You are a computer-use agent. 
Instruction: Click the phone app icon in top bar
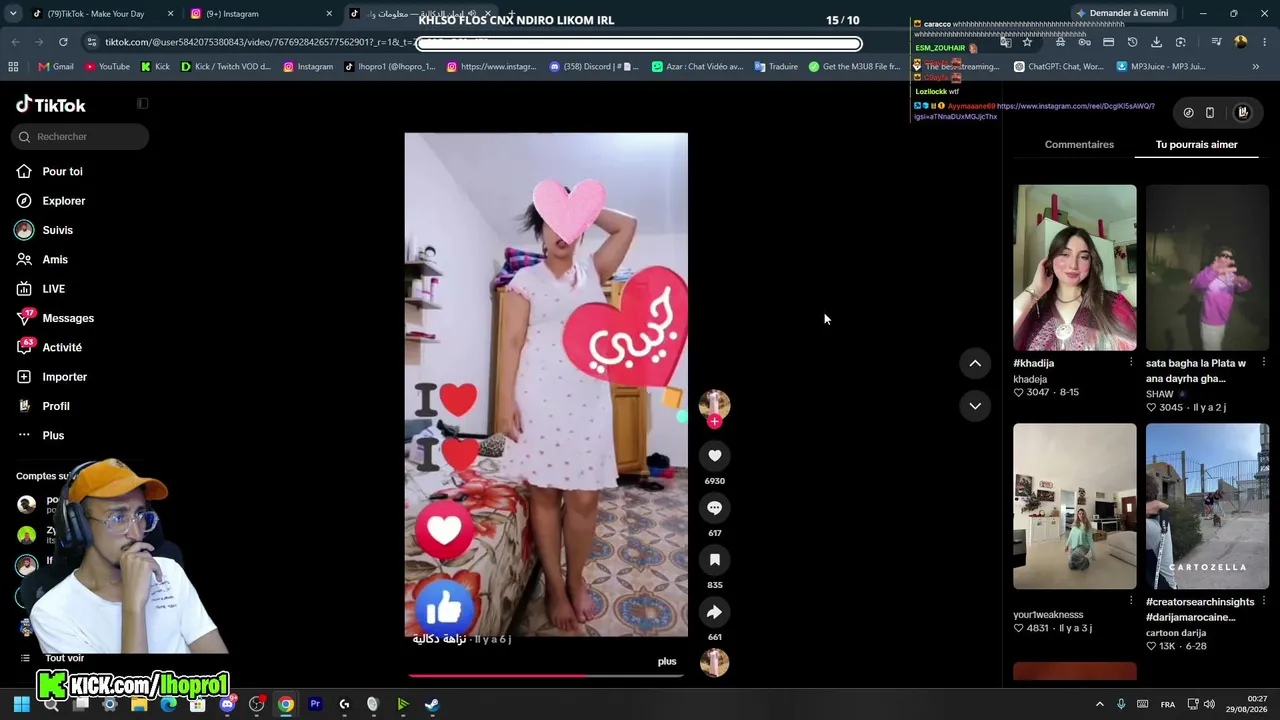(1210, 113)
